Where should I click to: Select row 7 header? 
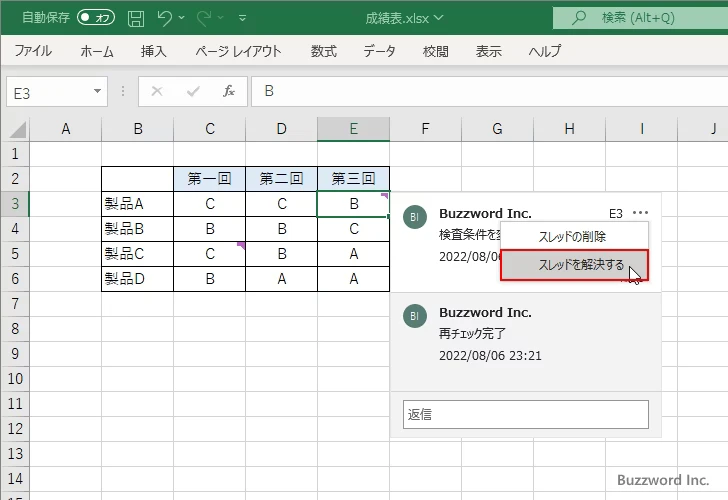tap(15, 304)
